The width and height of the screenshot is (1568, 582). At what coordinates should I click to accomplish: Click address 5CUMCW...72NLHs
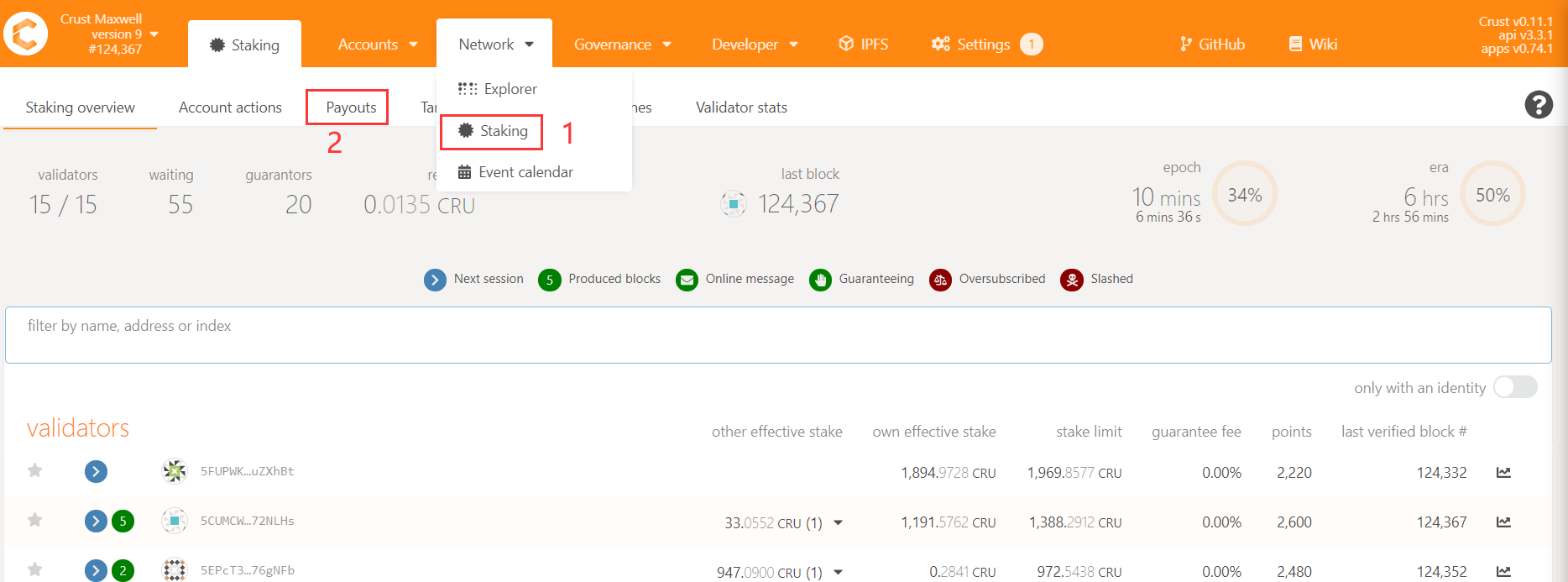pyautogui.click(x=248, y=521)
